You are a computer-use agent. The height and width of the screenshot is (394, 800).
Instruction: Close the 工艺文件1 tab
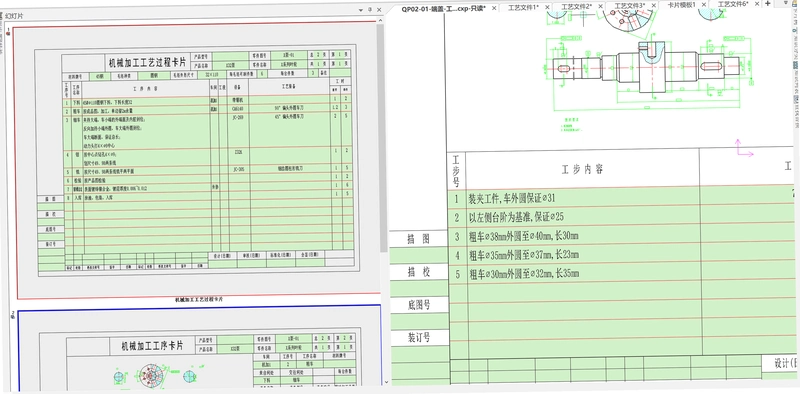pyautogui.click(x=547, y=7)
